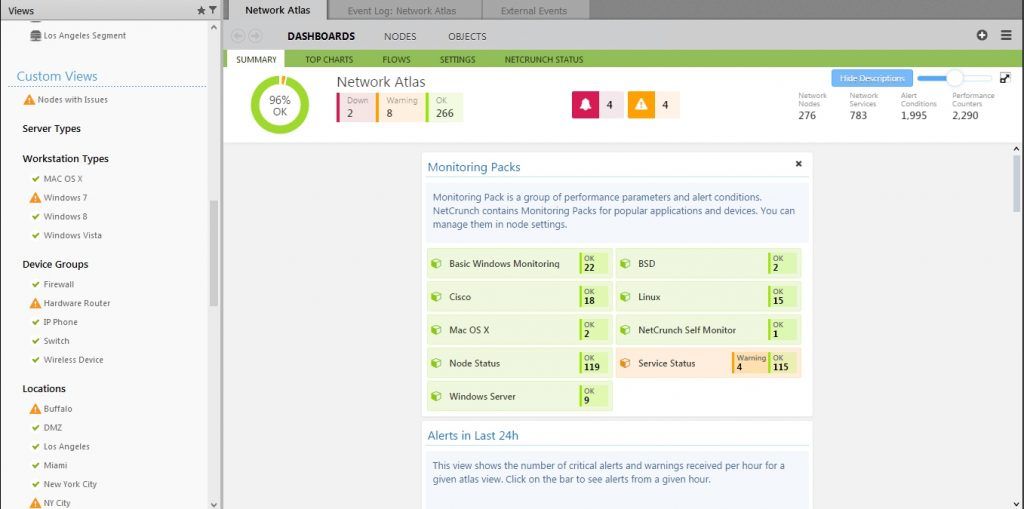
Task: Click the Warning 8 status box
Action: 400,107
